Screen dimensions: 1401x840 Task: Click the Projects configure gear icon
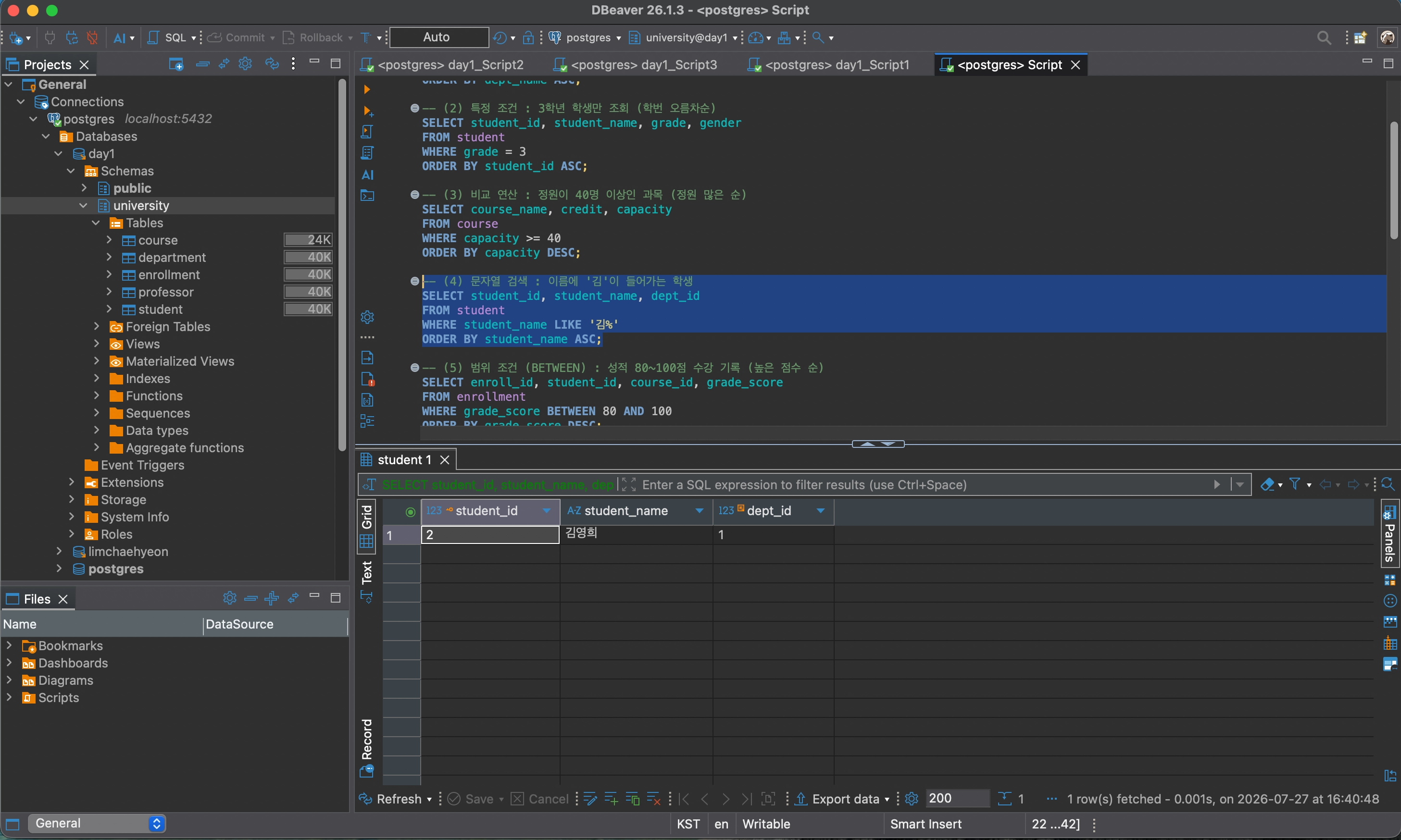(245, 64)
